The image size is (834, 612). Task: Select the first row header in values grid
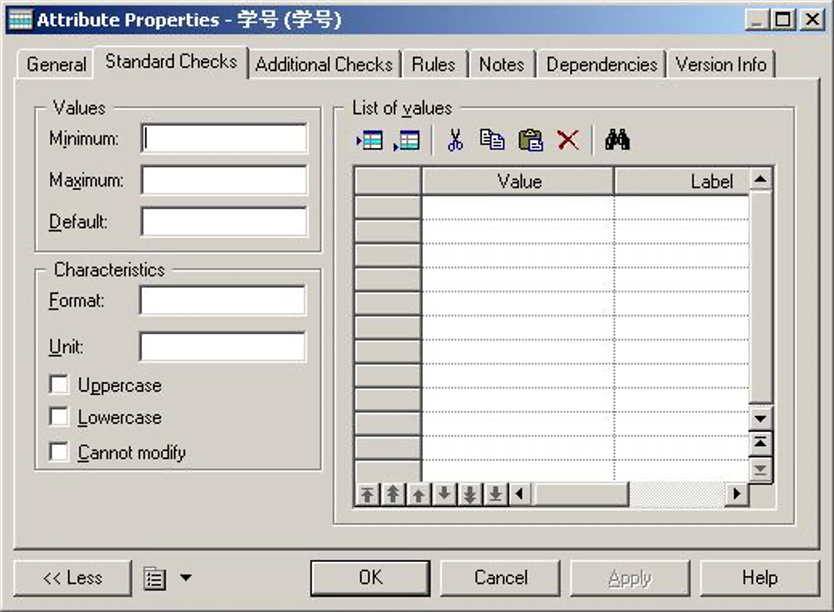[388, 207]
